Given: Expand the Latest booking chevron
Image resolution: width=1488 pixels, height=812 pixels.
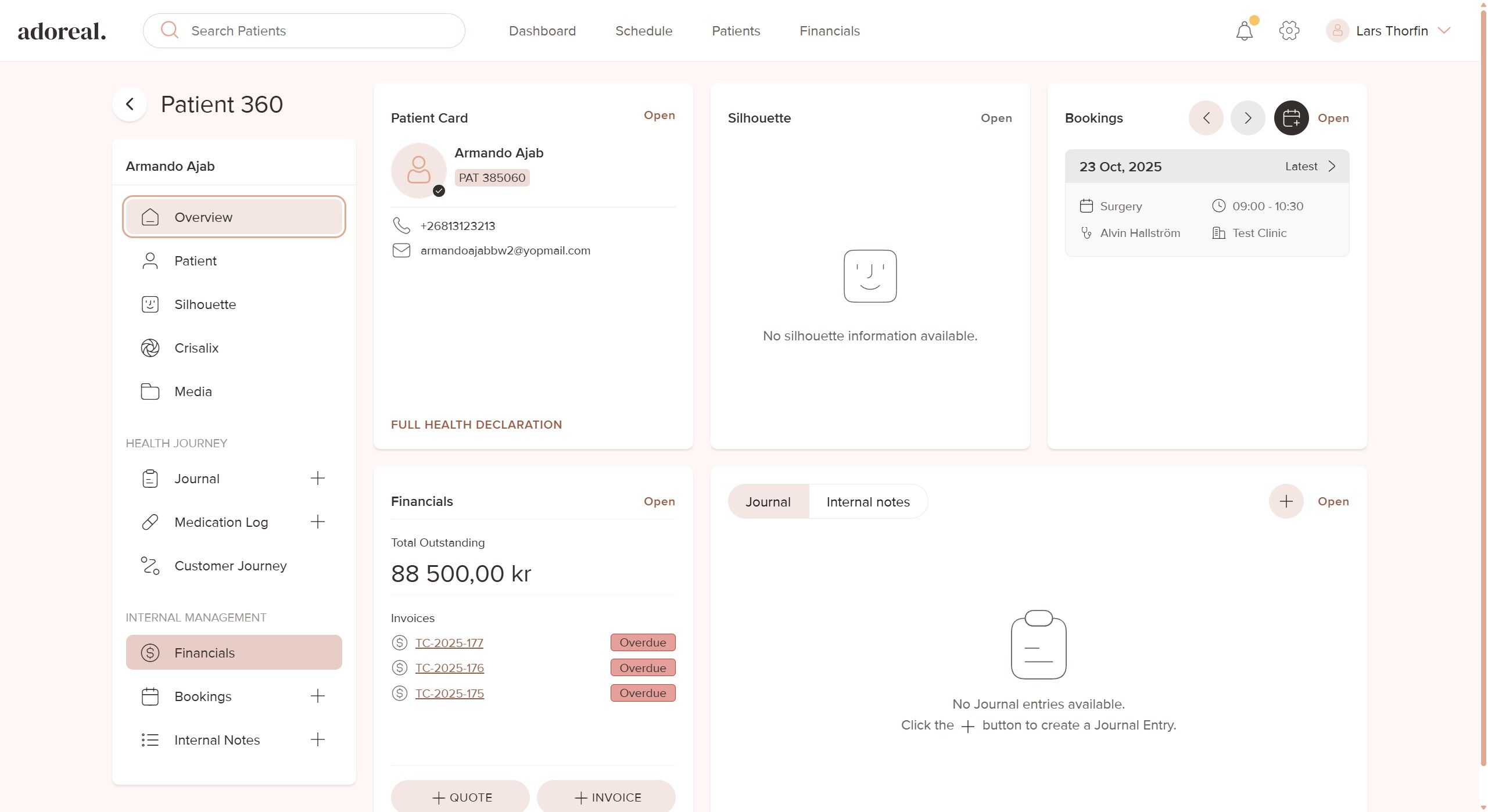Looking at the screenshot, I should tap(1332, 167).
